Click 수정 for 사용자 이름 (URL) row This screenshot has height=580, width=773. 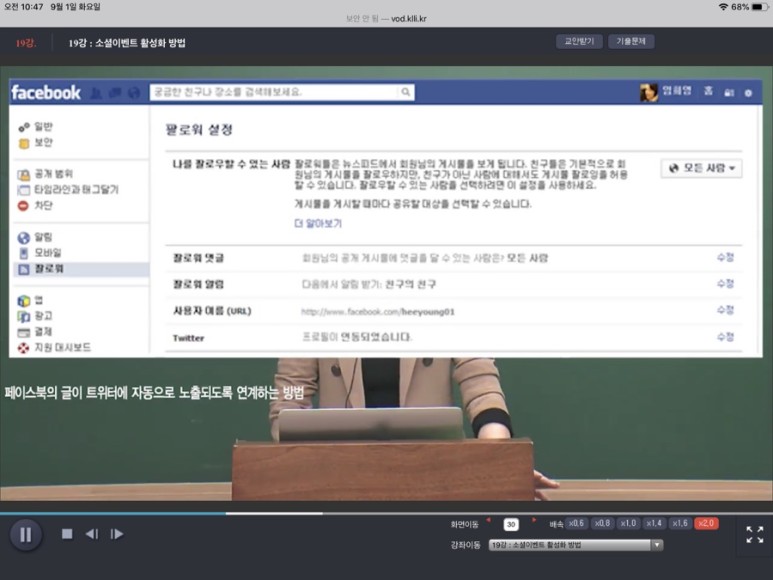coord(725,310)
